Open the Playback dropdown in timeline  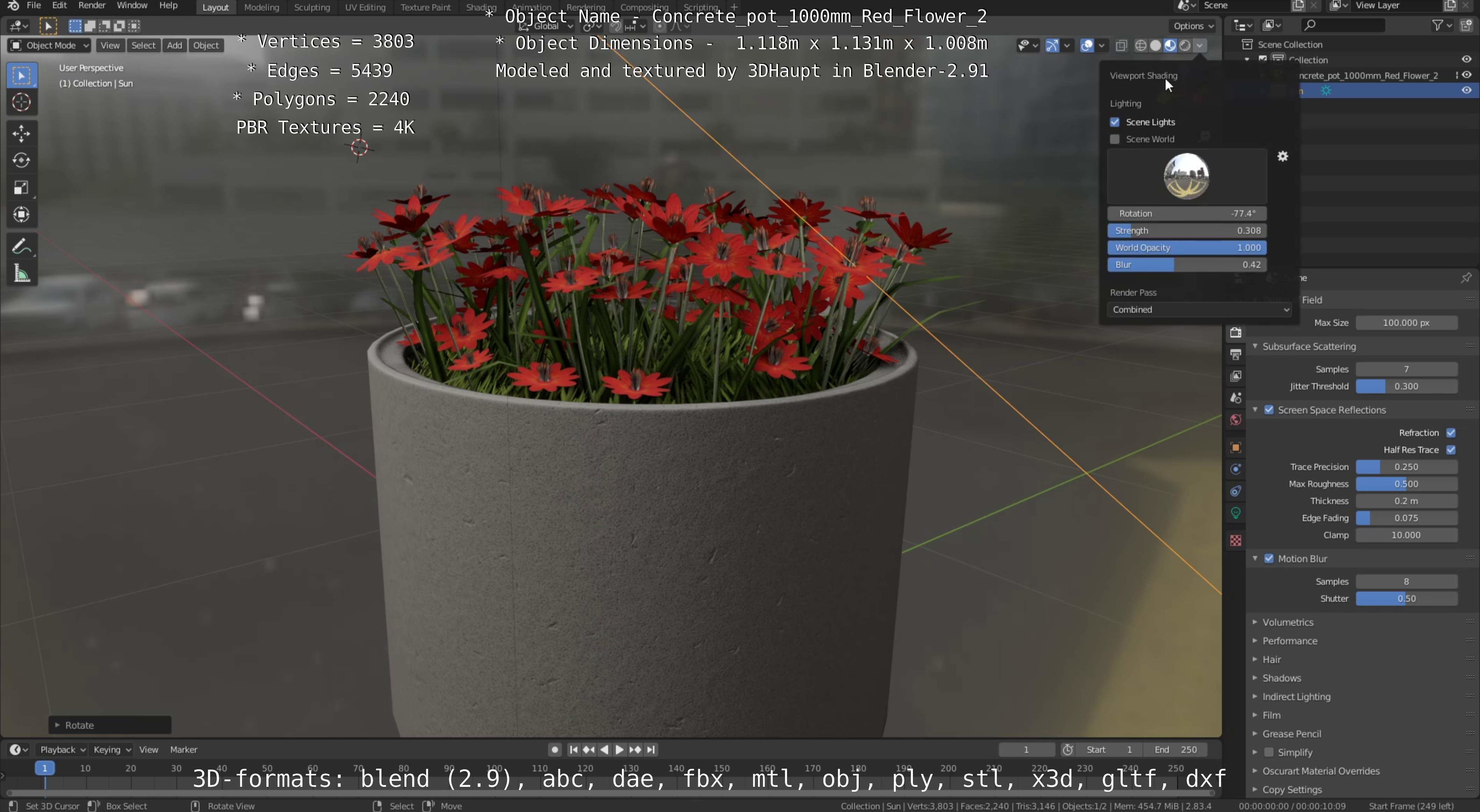coord(62,749)
